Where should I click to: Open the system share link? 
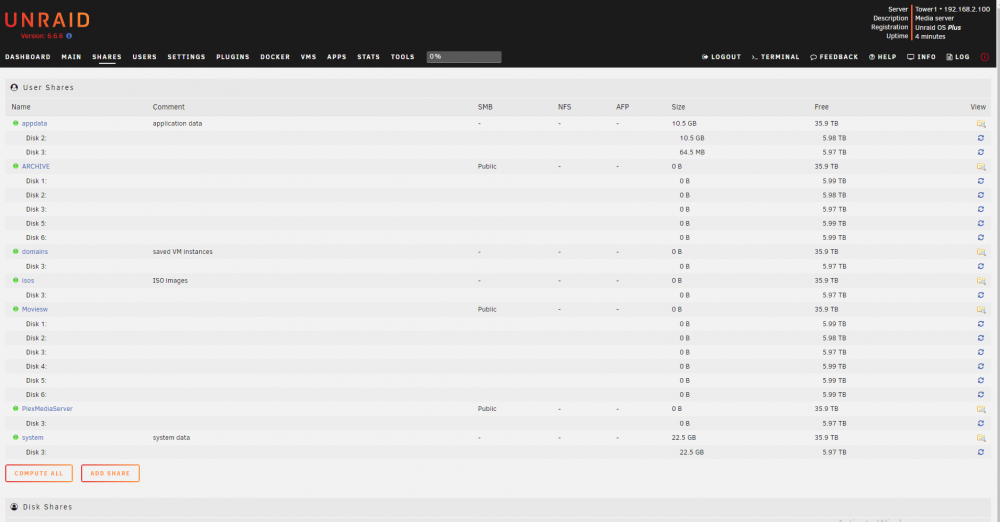tap(33, 438)
